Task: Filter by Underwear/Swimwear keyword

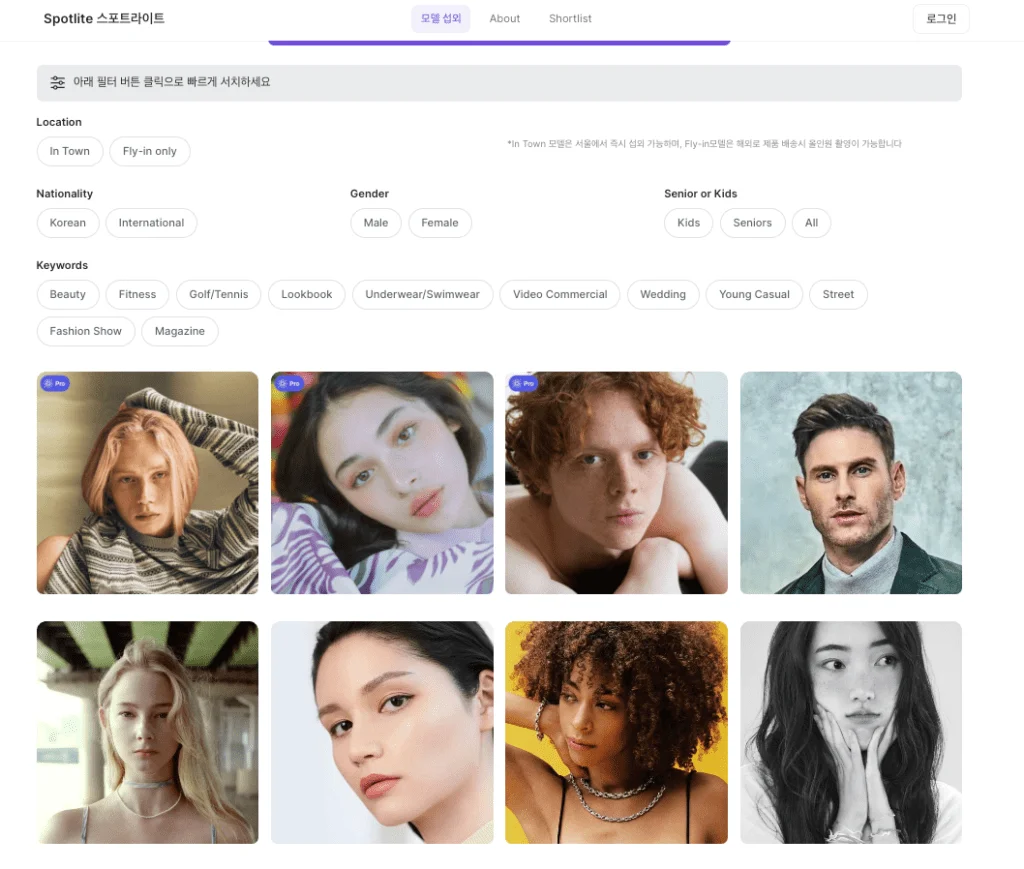Action: click(x=422, y=294)
